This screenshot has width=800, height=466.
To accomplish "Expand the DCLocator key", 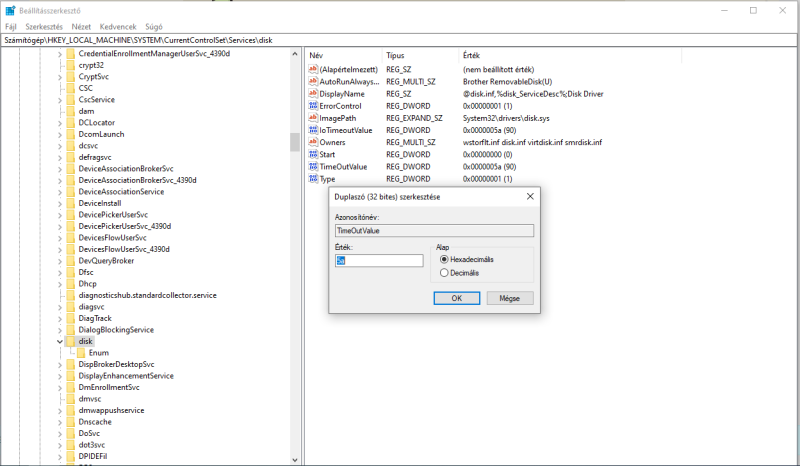I will pos(60,122).
